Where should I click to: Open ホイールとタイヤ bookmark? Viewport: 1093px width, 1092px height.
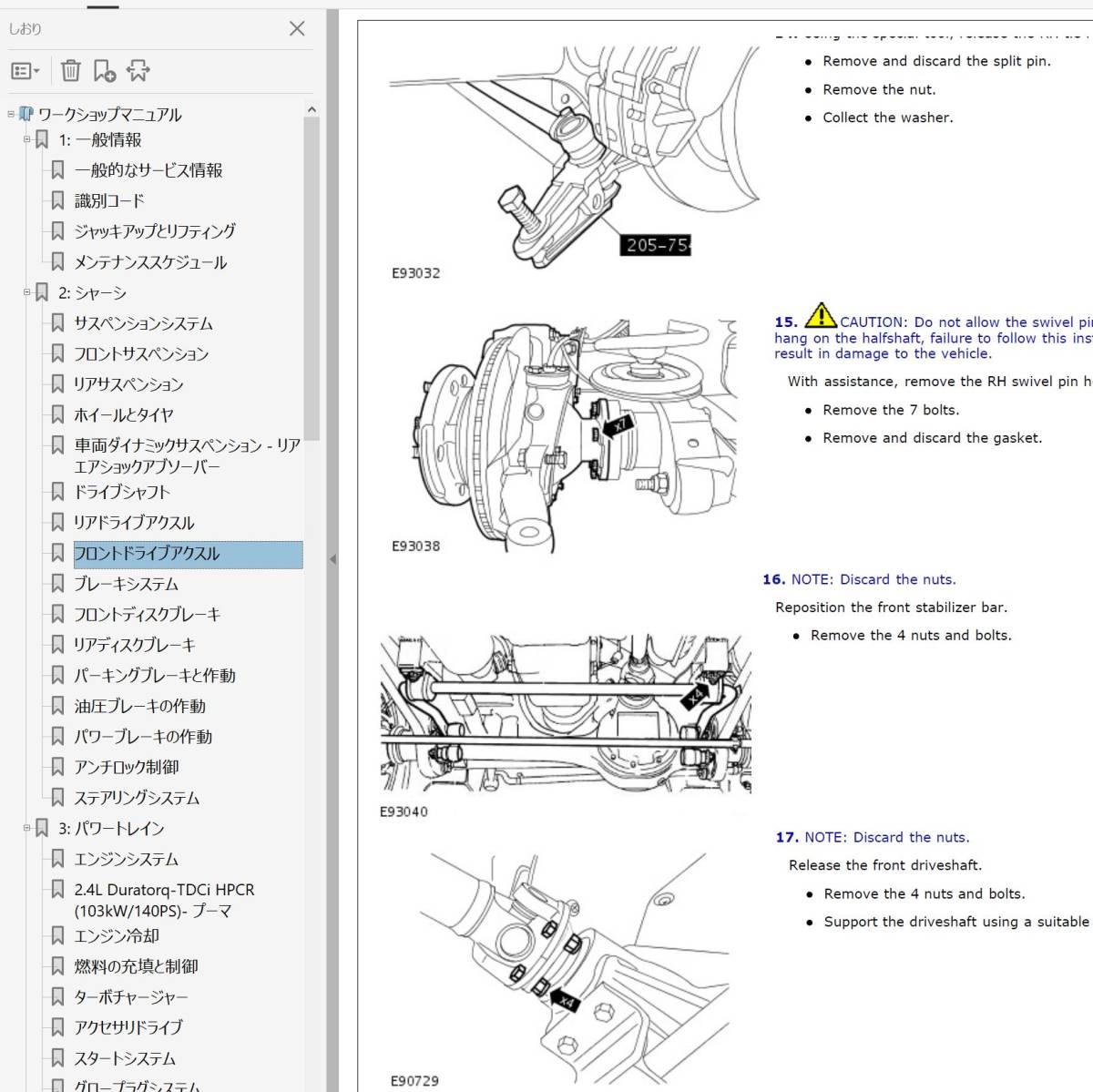[124, 415]
